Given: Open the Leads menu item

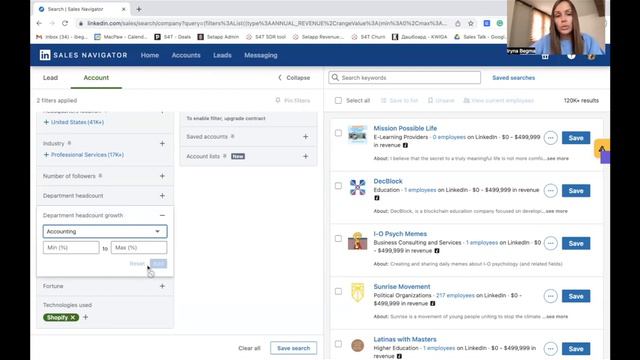Looking at the screenshot, I should 222,55.
